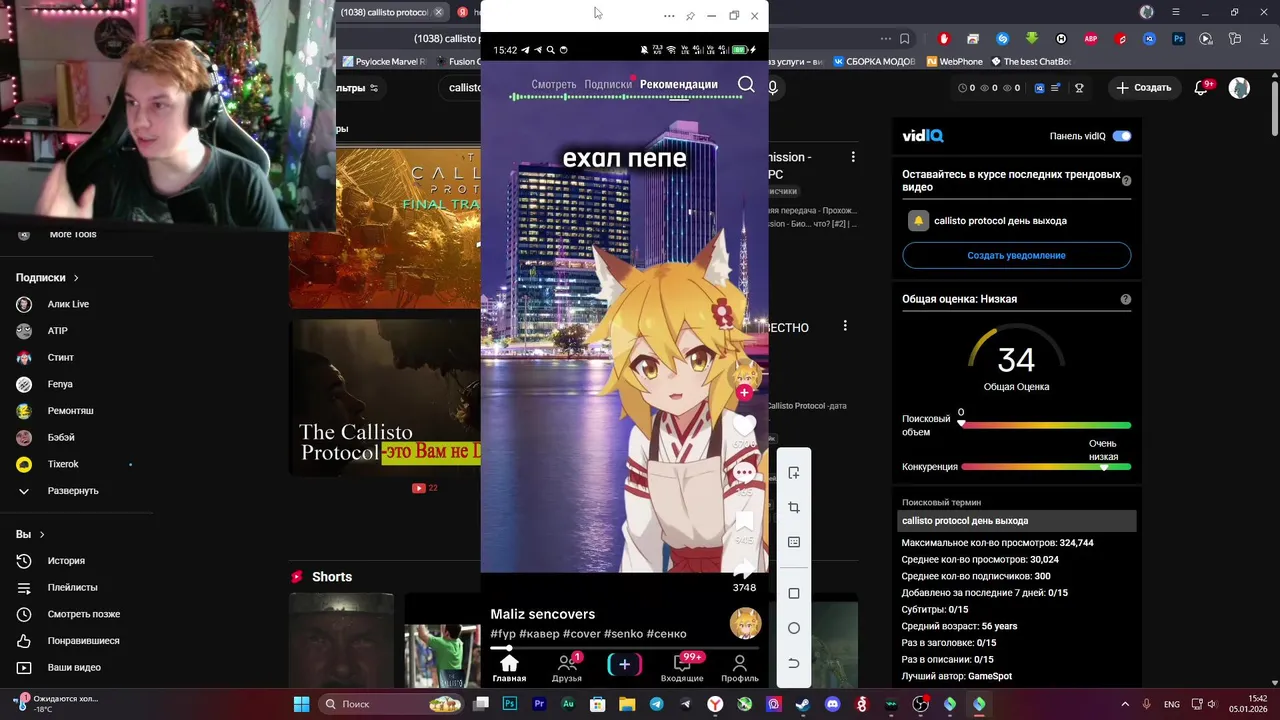Close the callisto protocol browser tab
Image resolution: width=1280 pixels, height=720 pixels.
pos(438,12)
